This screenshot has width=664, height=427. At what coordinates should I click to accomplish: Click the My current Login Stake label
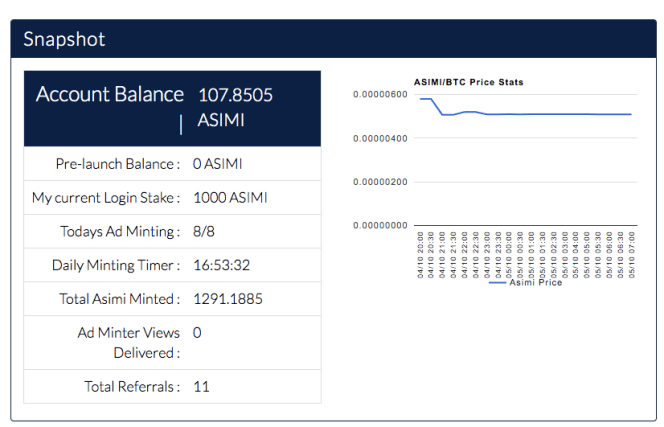tap(106, 198)
